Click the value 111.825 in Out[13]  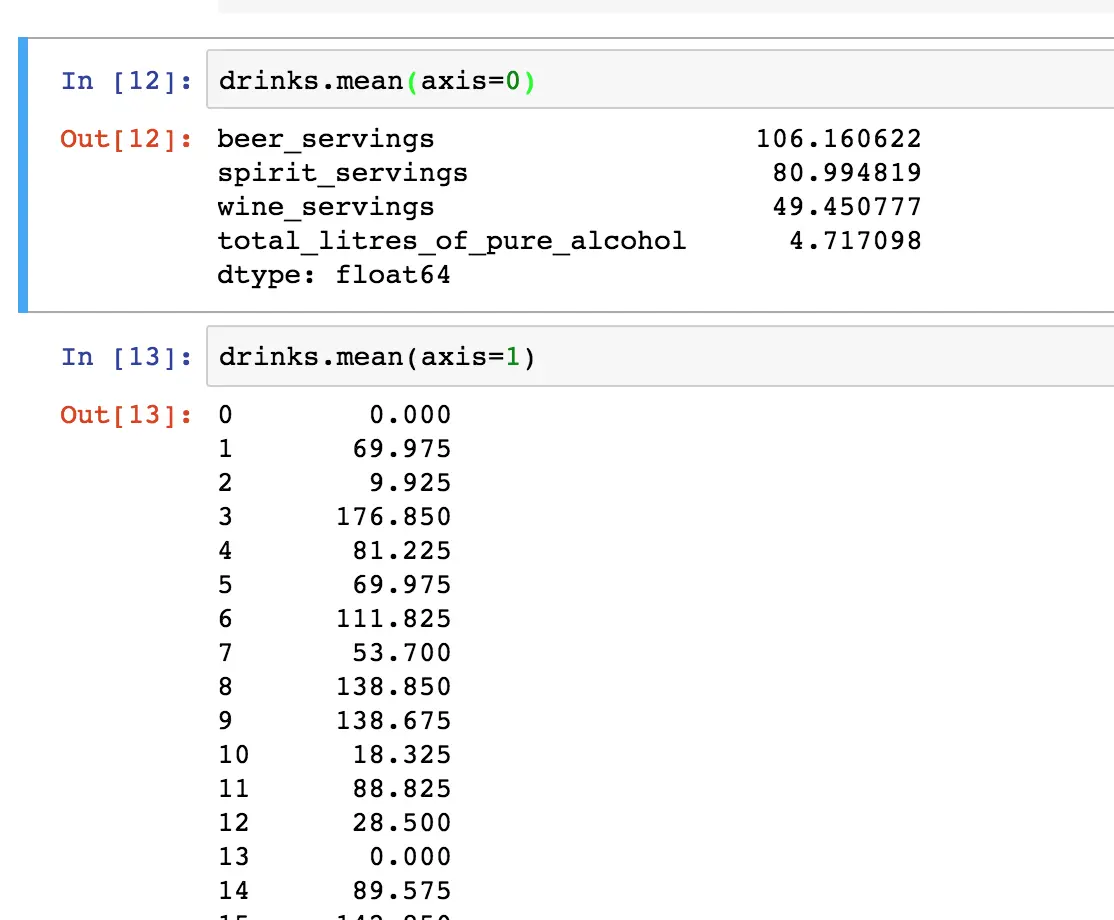click(x=394, y=619)
